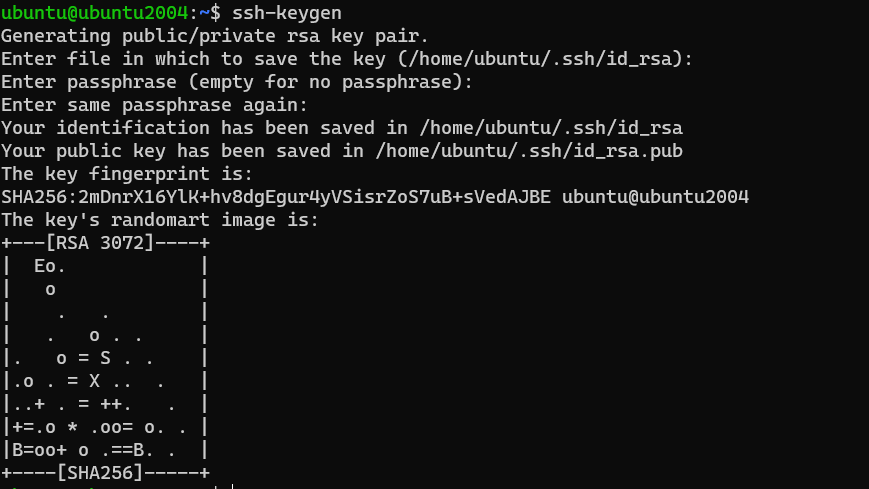Click the 'Enter same passphrase again' line
Screen dimensions: 869x489
(154, 105)
